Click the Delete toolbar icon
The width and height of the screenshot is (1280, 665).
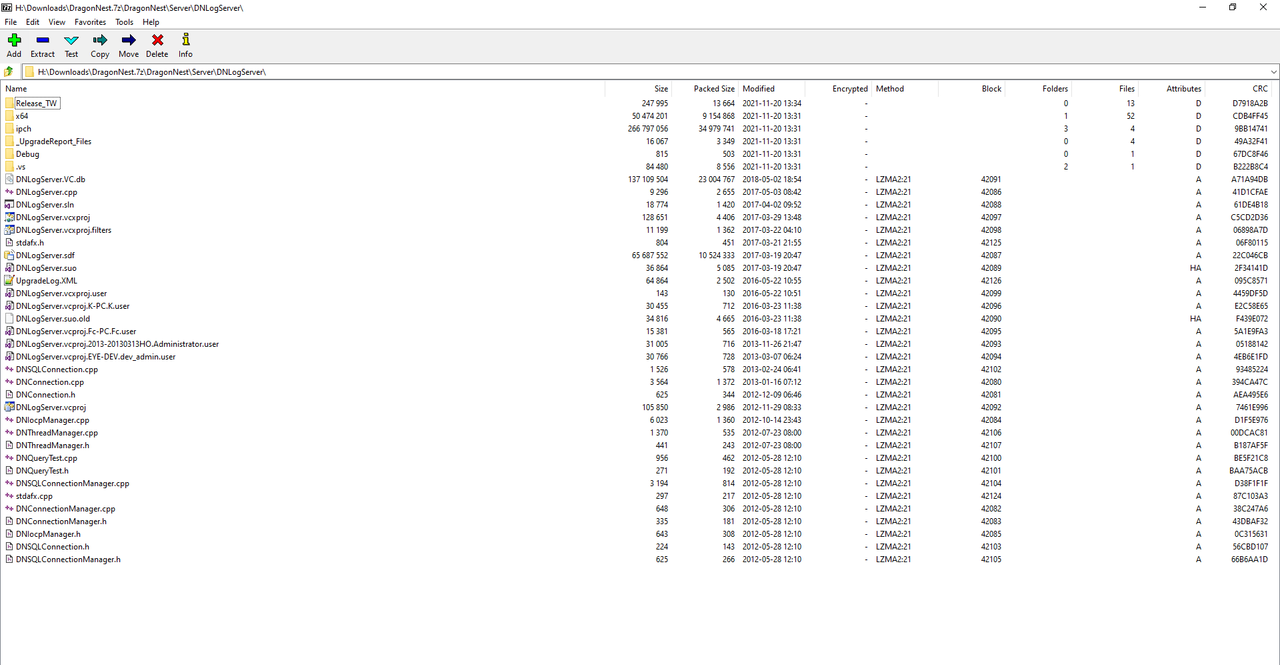tap(157, 40)
